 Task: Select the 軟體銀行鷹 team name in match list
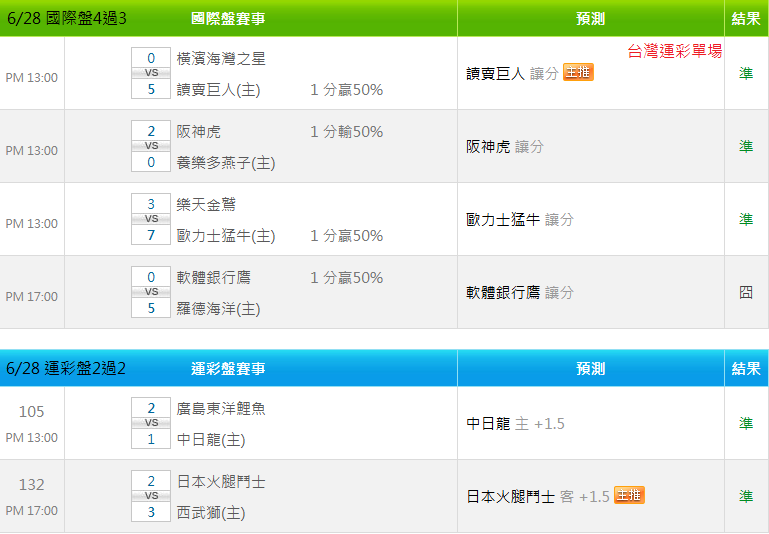click(x=213, y=278)
